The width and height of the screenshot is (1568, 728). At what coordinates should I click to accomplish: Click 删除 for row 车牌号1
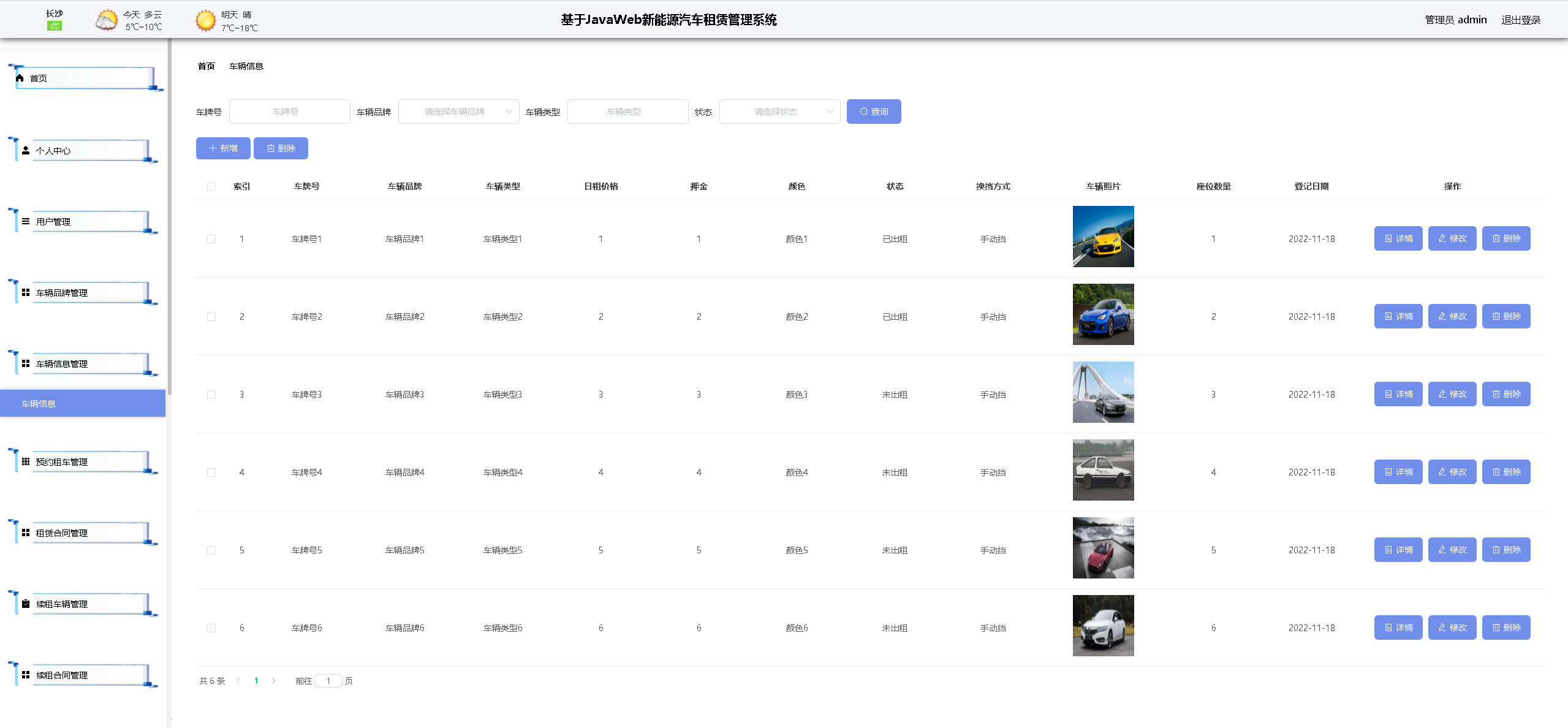coord(1506,238)
